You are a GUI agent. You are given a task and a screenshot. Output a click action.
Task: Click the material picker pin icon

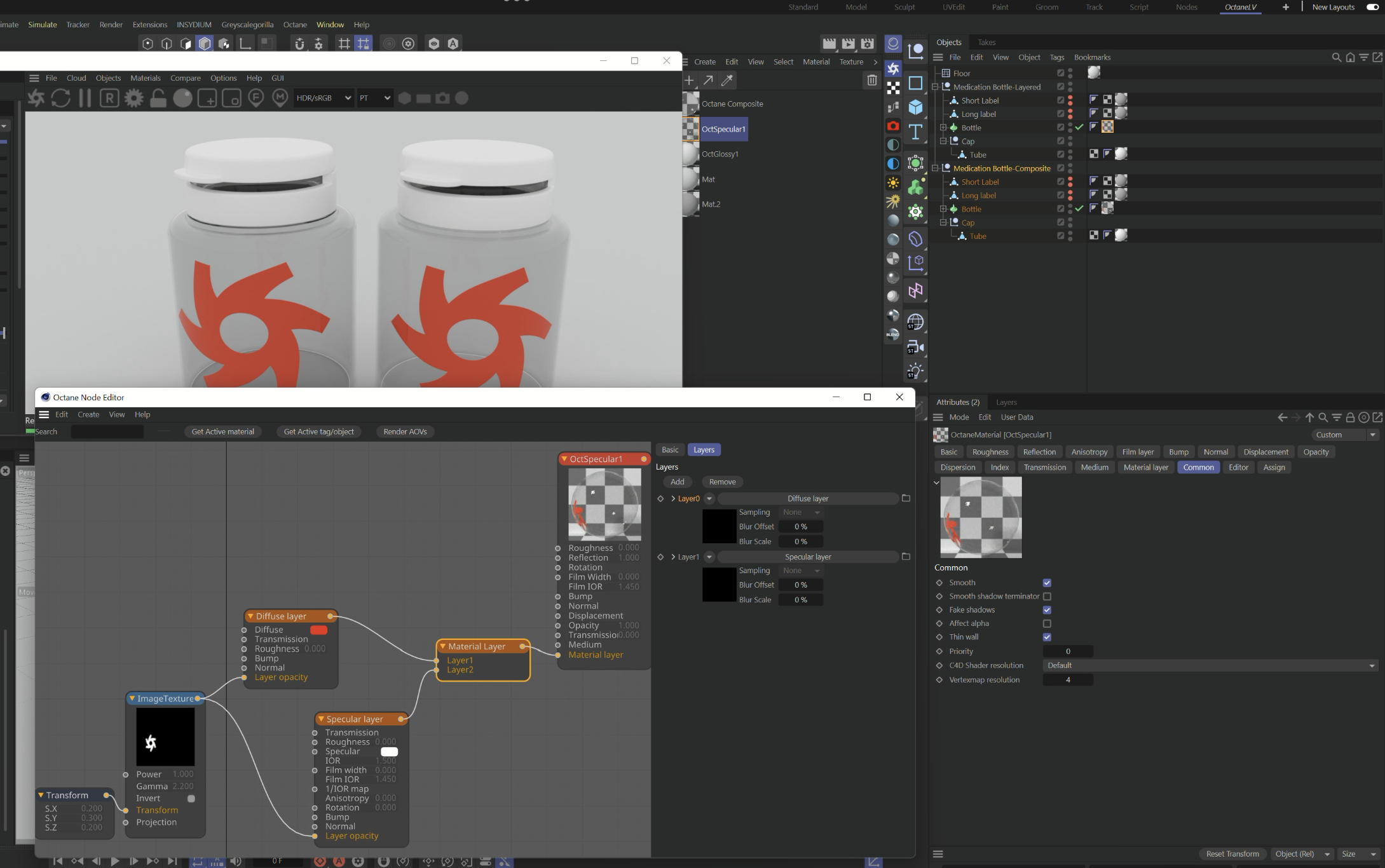280,98
